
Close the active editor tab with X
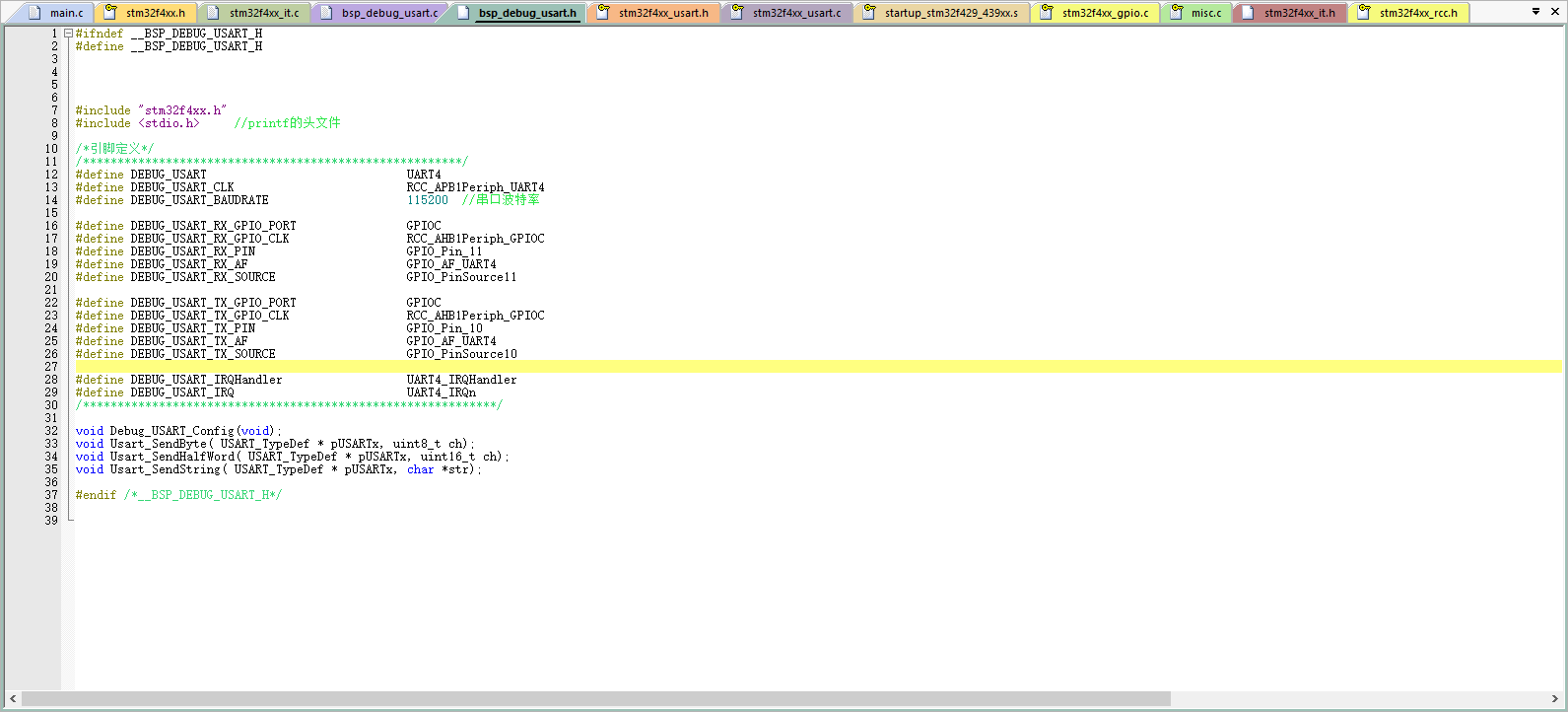pos(1553,12)
